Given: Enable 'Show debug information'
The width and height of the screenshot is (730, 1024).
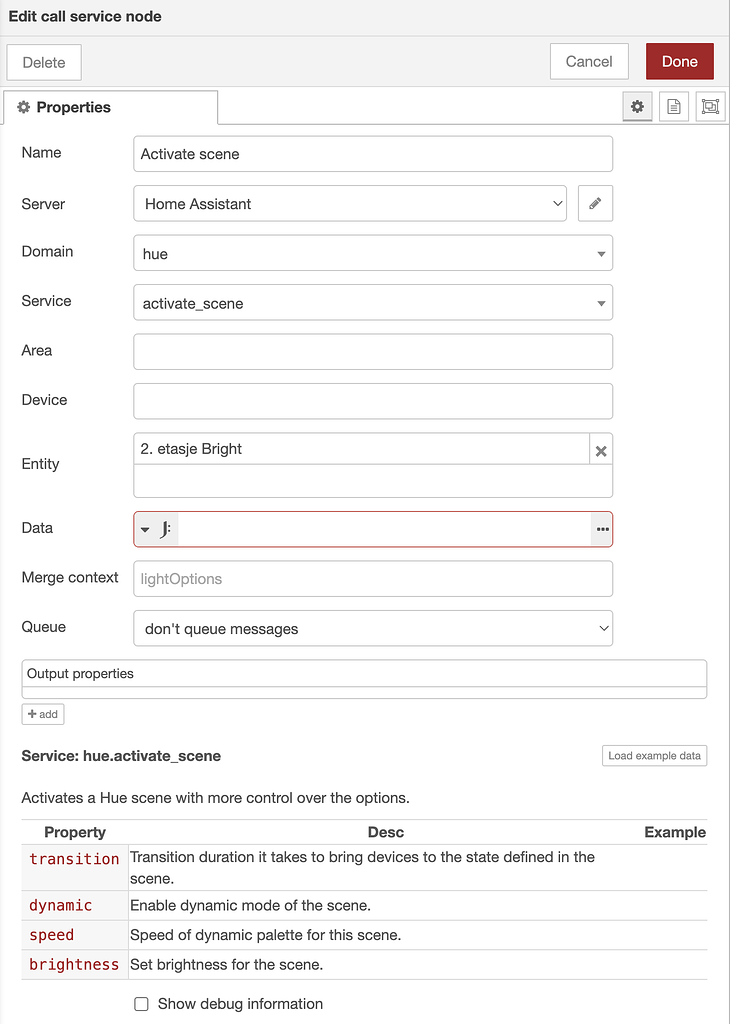Looking at the screenshot, I should coord(141,1004).
